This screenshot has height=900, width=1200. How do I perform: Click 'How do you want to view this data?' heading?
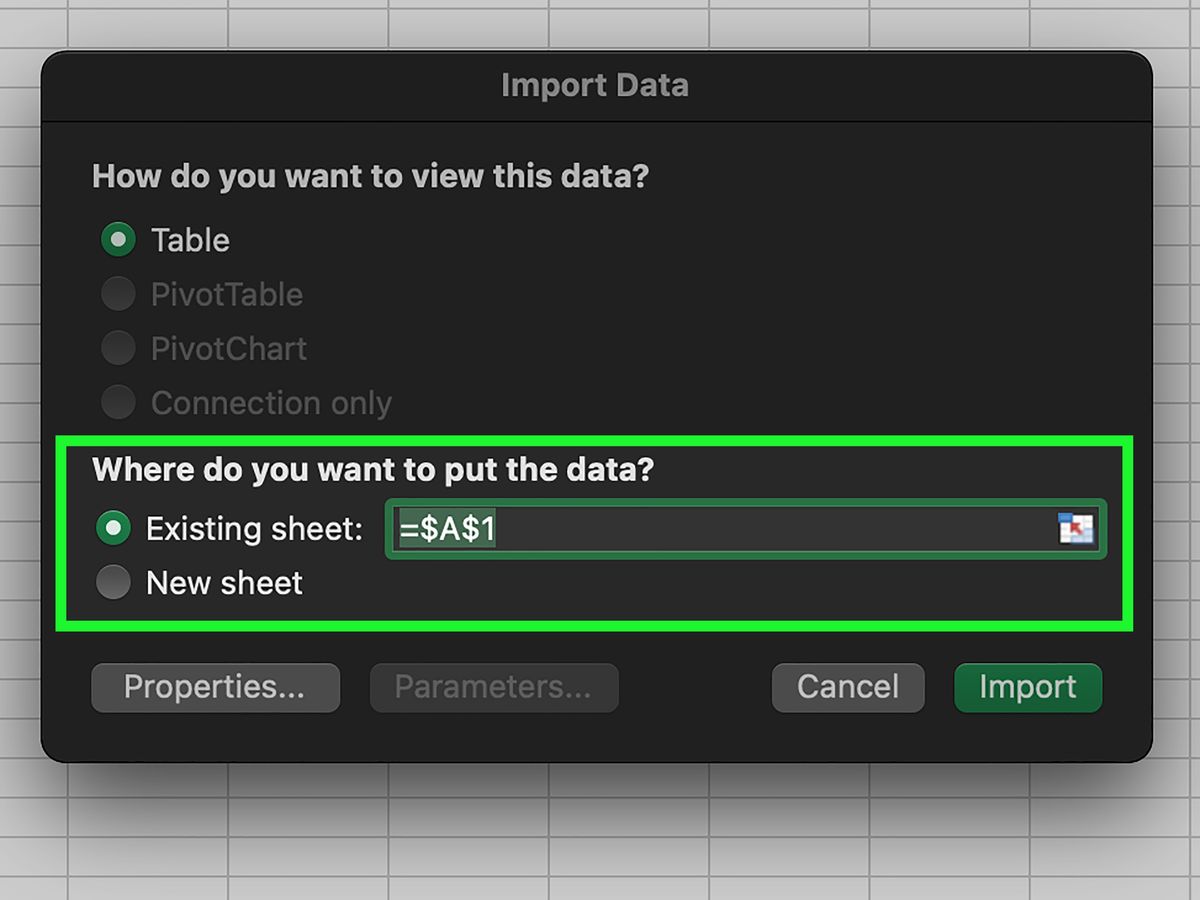(x=371, y=177)
